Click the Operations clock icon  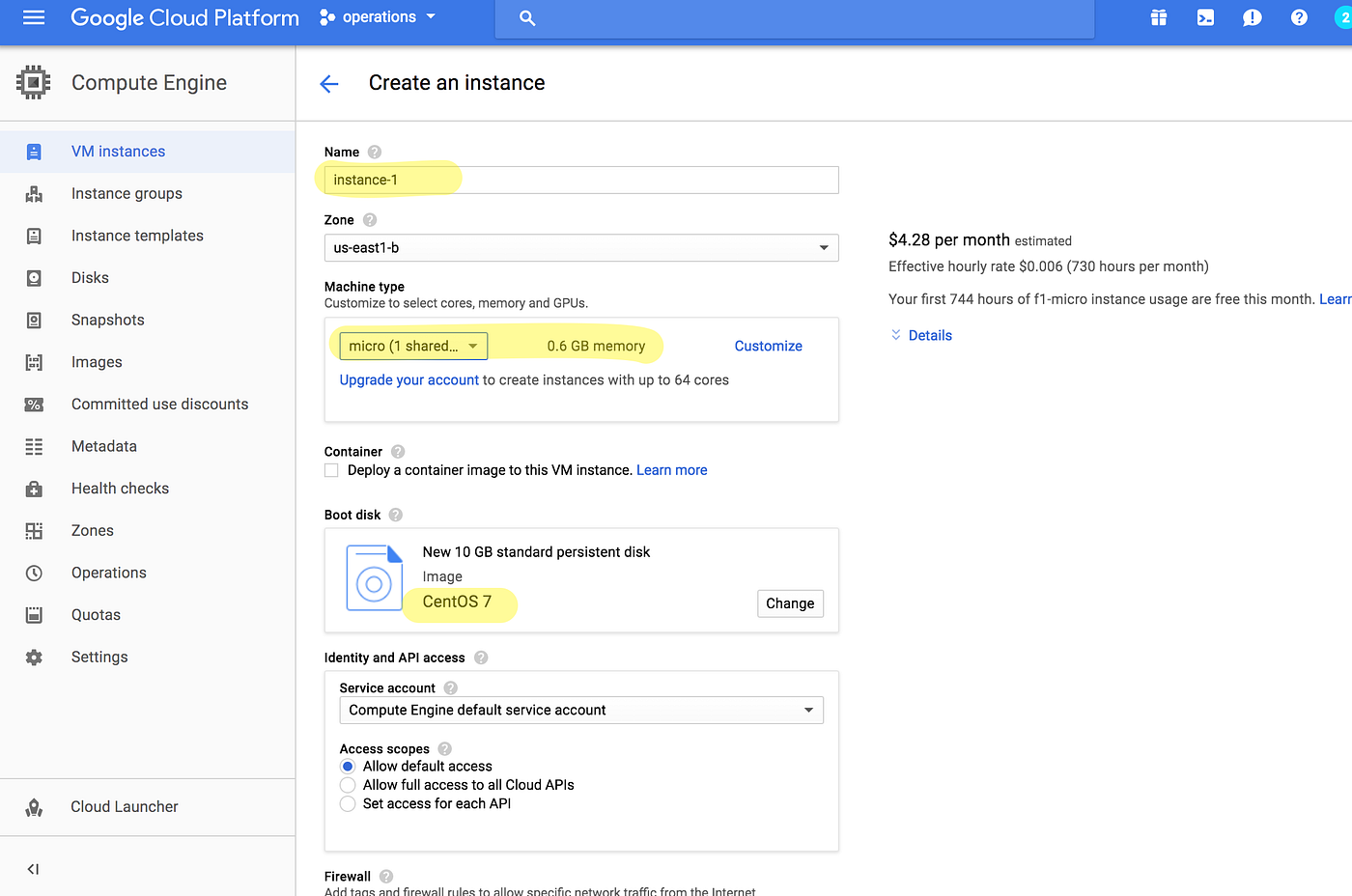(x=34, y=573)
